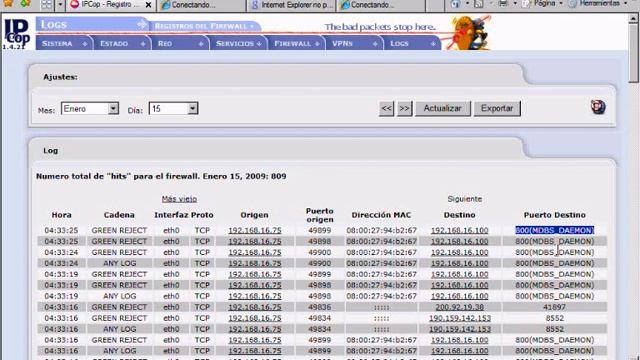This screenshot has width=640, height=360.
Task: Open the Logs menu in navigation bar
Action: 412,43
